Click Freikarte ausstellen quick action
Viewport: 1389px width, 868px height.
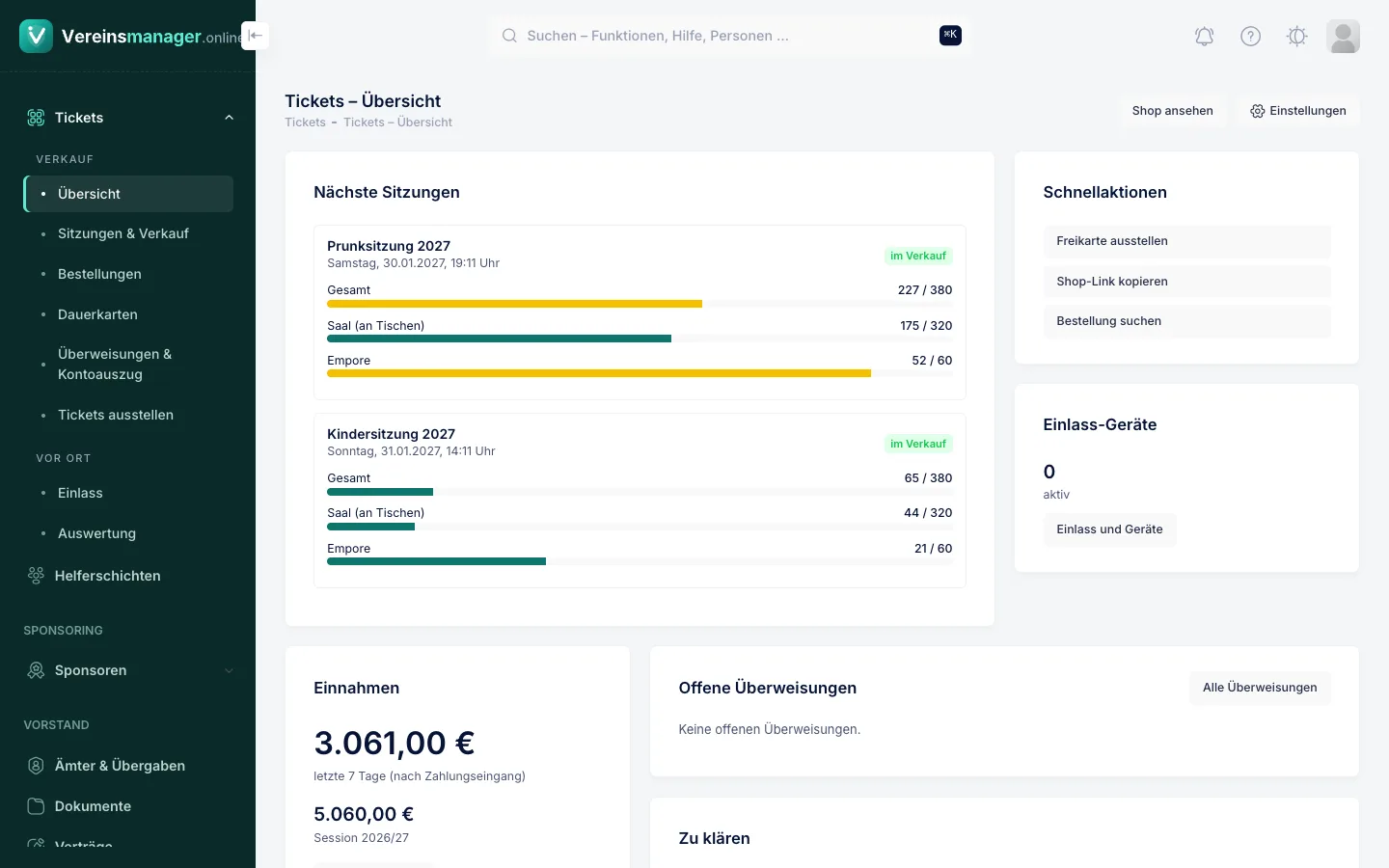click(x=1186, y=241)
